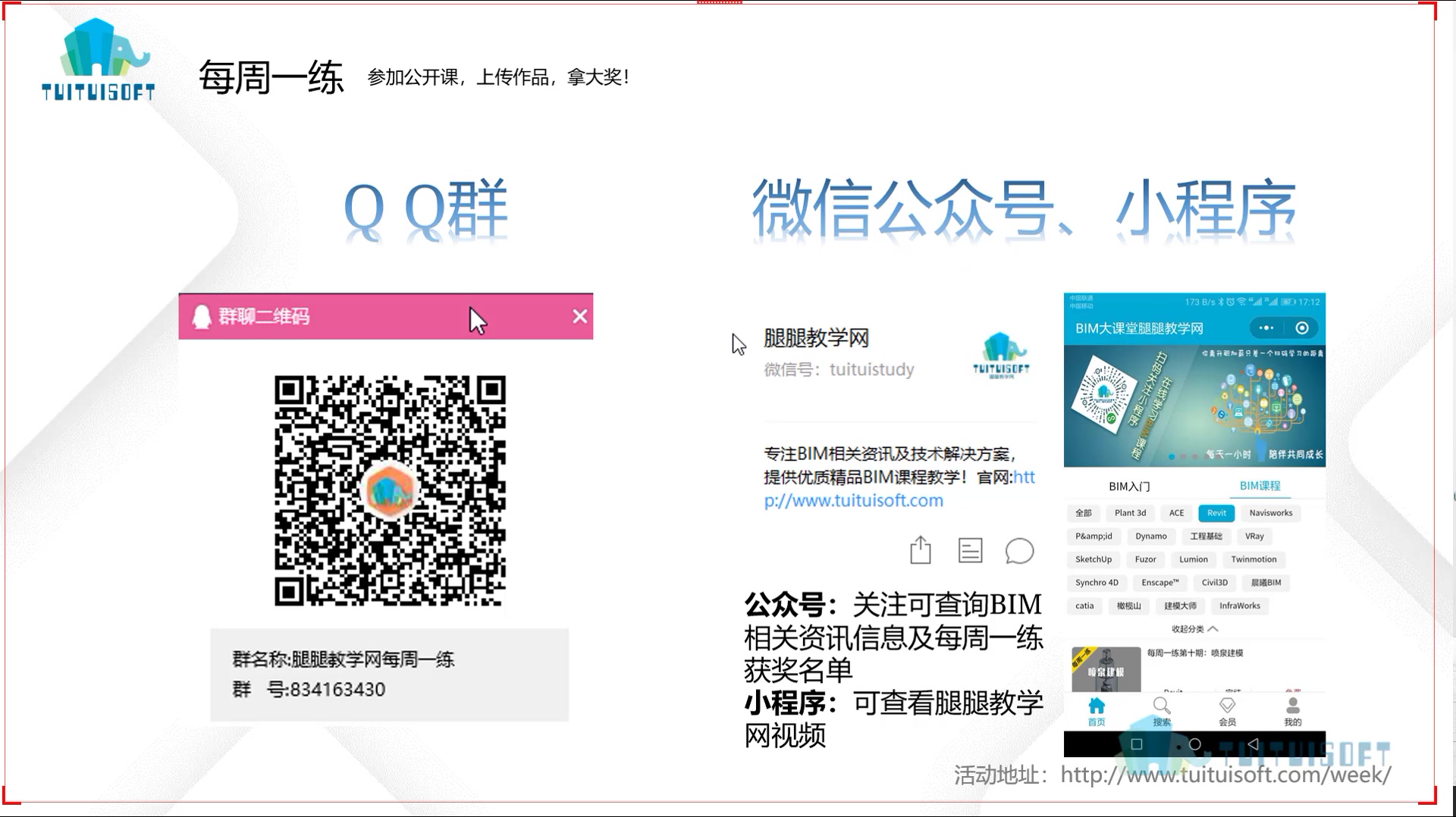Click the mini program banner image
This screenshot has height=817, width=1456.
(x=1194, y=406)
